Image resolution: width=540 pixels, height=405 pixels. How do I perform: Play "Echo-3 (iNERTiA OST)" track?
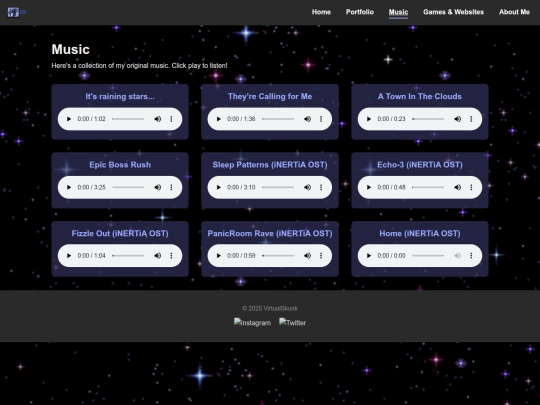[x=369, y=187]
